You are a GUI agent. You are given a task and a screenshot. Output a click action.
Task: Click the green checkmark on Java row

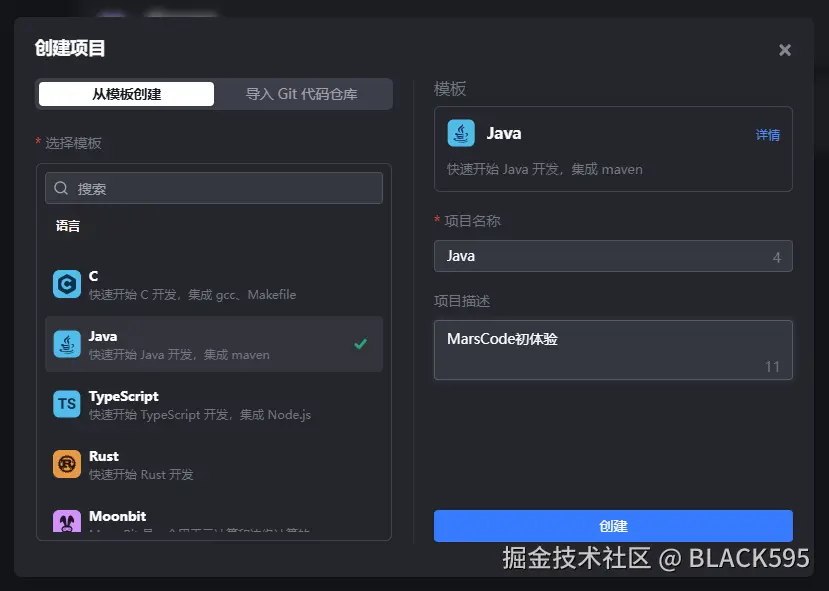pyautogui.click(x=361, y=344)
